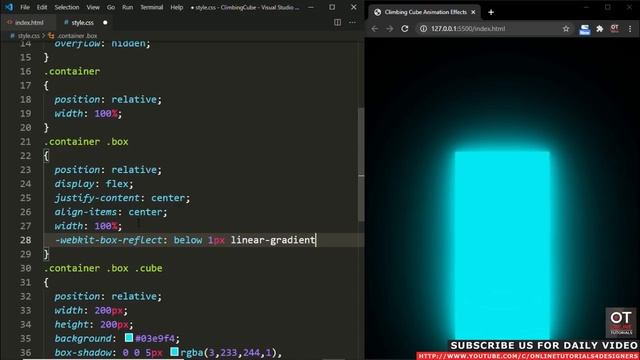Select the style.css editor tab
Screen dimensions: 640x360
click(82, 22)
